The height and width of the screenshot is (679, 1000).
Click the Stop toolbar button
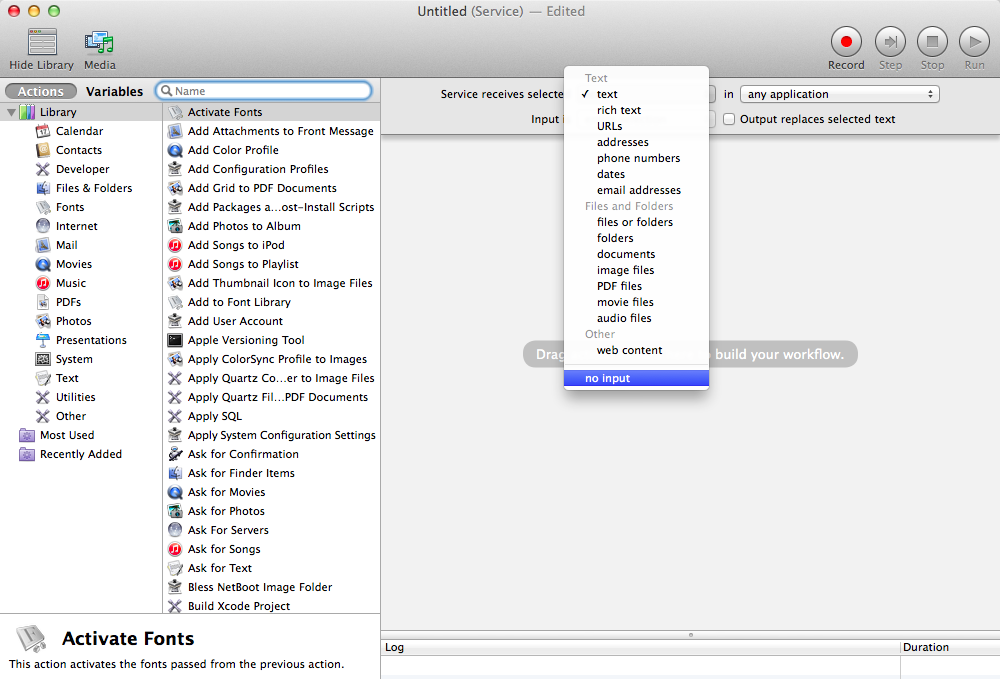point(932,42)
